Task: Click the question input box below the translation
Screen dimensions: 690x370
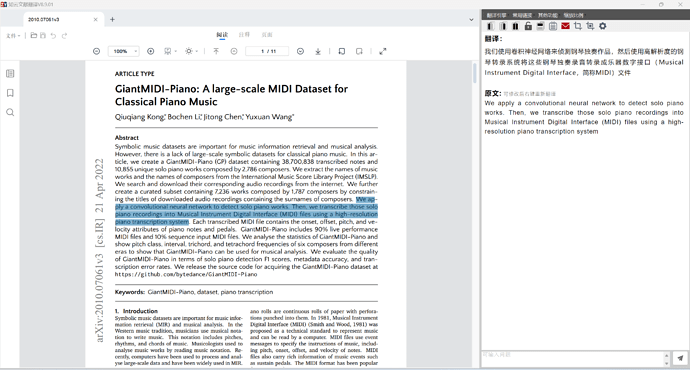Action: 572,358
